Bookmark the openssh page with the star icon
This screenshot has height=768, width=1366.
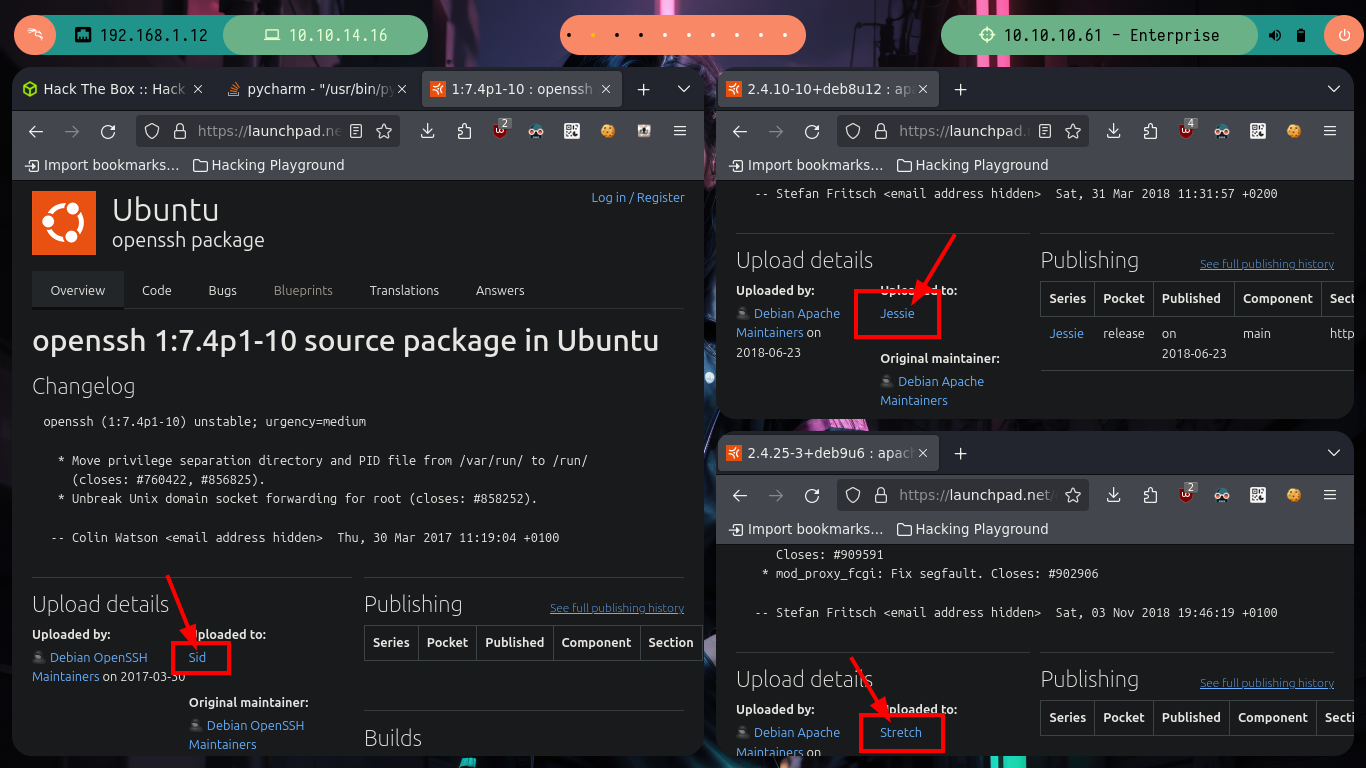384,131
